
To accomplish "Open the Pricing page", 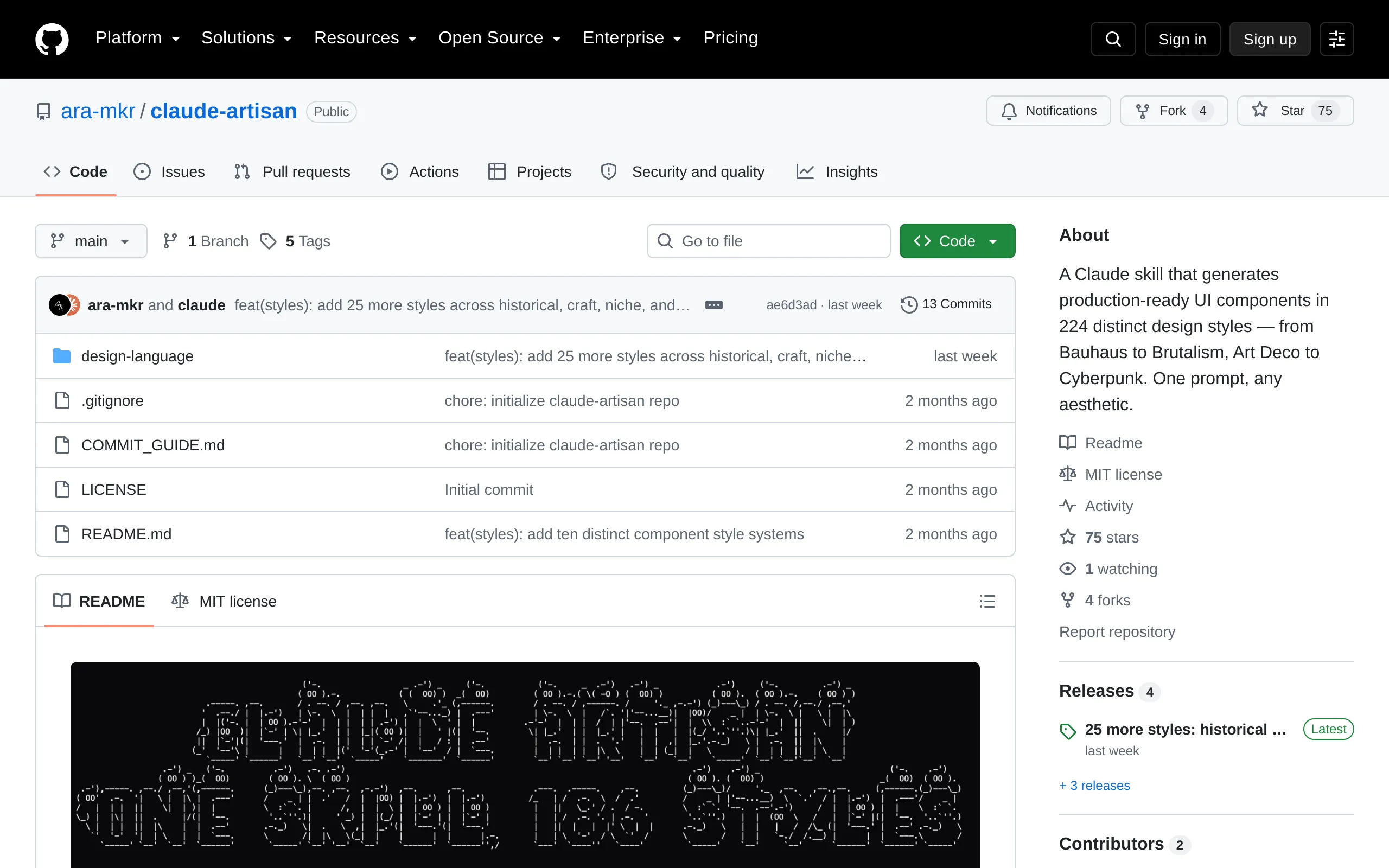I will click(731, 38).
